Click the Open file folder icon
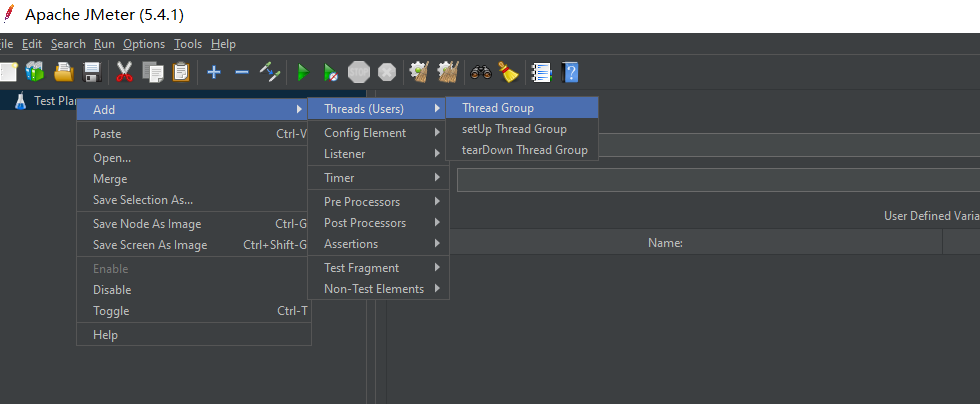 pos(64,72)
